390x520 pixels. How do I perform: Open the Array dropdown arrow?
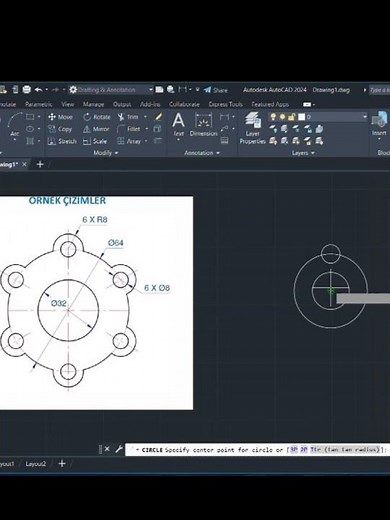[146, 141]
